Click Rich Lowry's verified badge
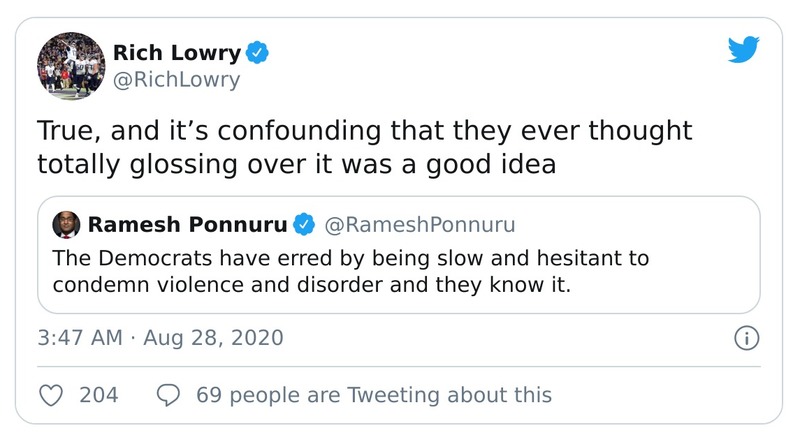The height and width of the screenshot is (442, 800). coord(258,50)
